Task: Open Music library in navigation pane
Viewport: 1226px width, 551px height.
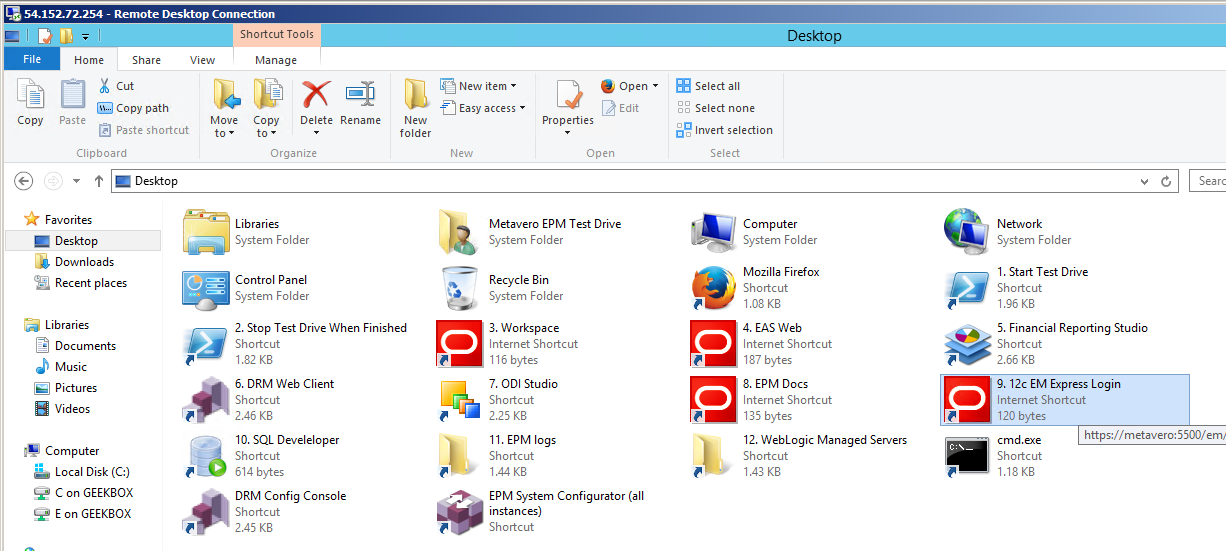Action: tap(61, 367)
